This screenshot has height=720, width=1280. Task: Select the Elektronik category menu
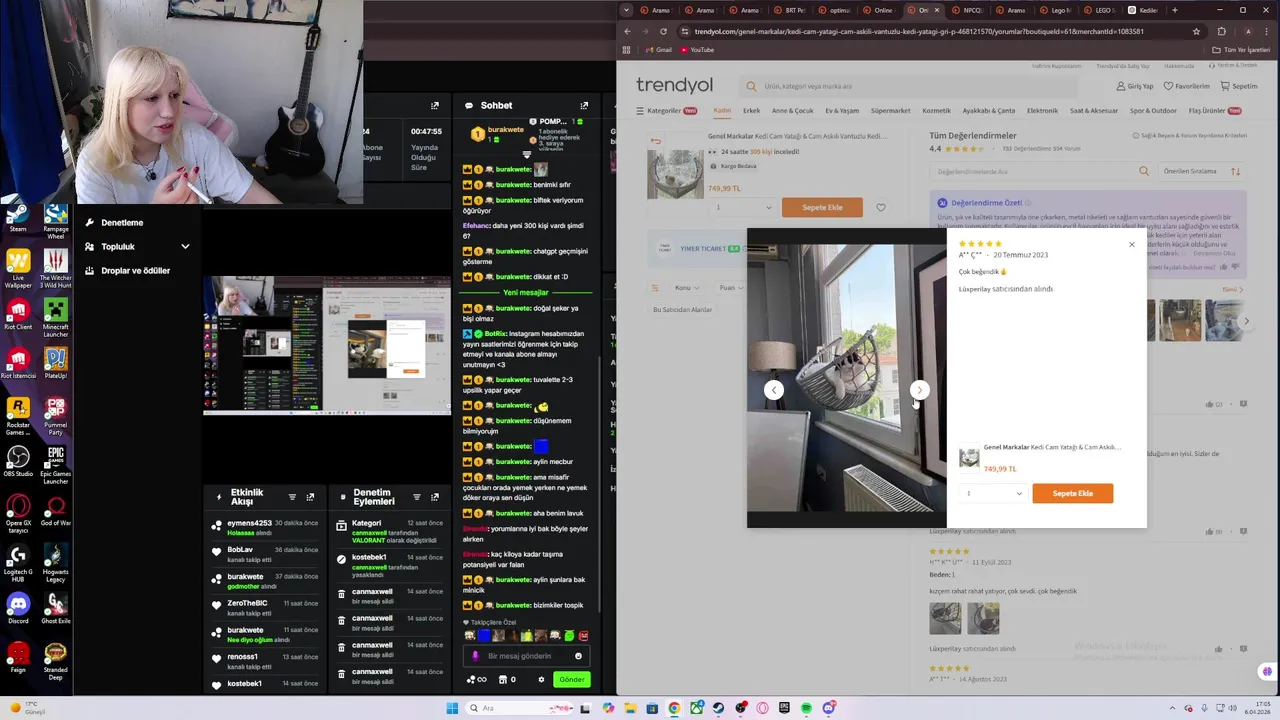[x=1042, y=110]
